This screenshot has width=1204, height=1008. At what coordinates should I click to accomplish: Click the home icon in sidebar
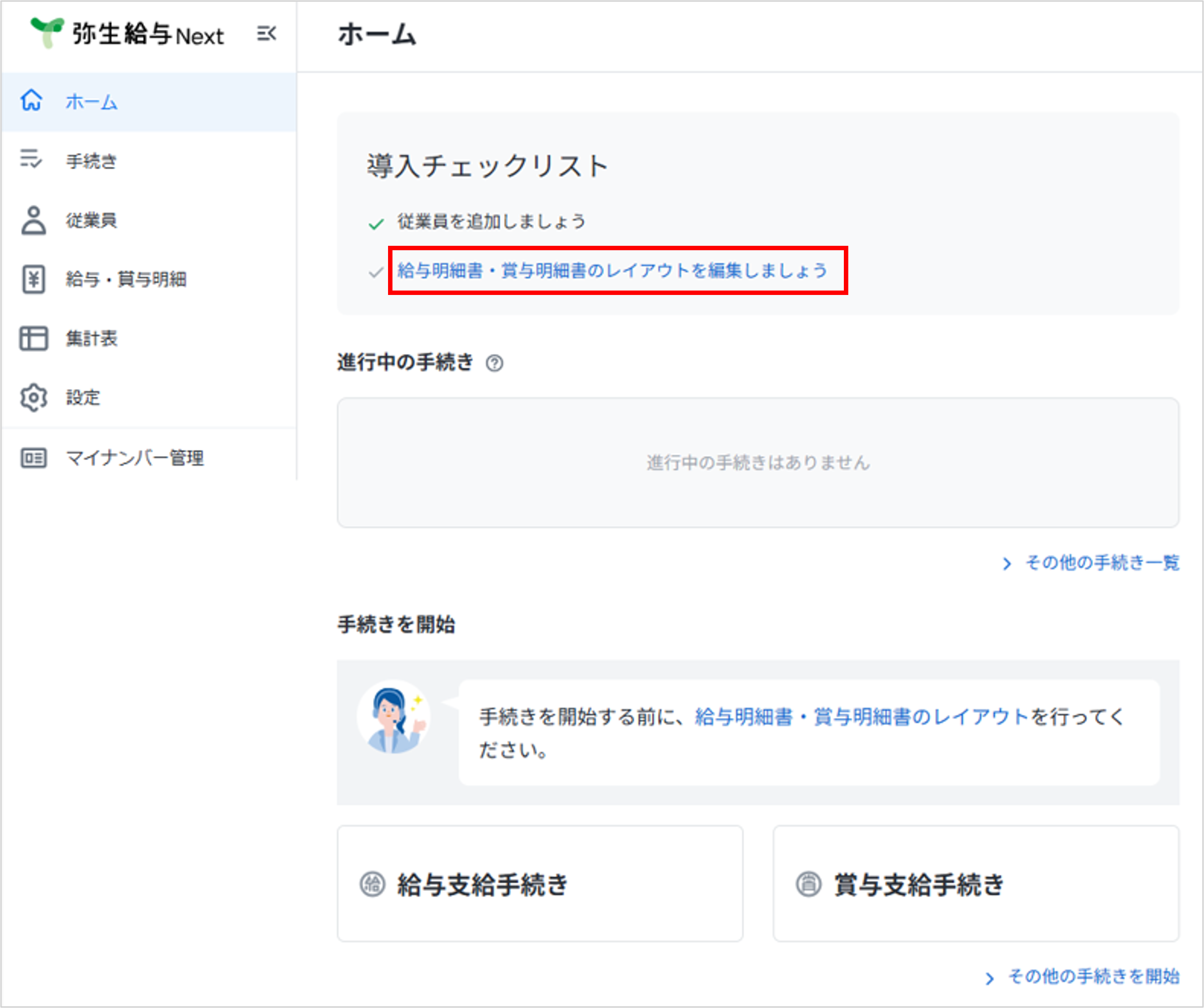(x=31, y=101)
